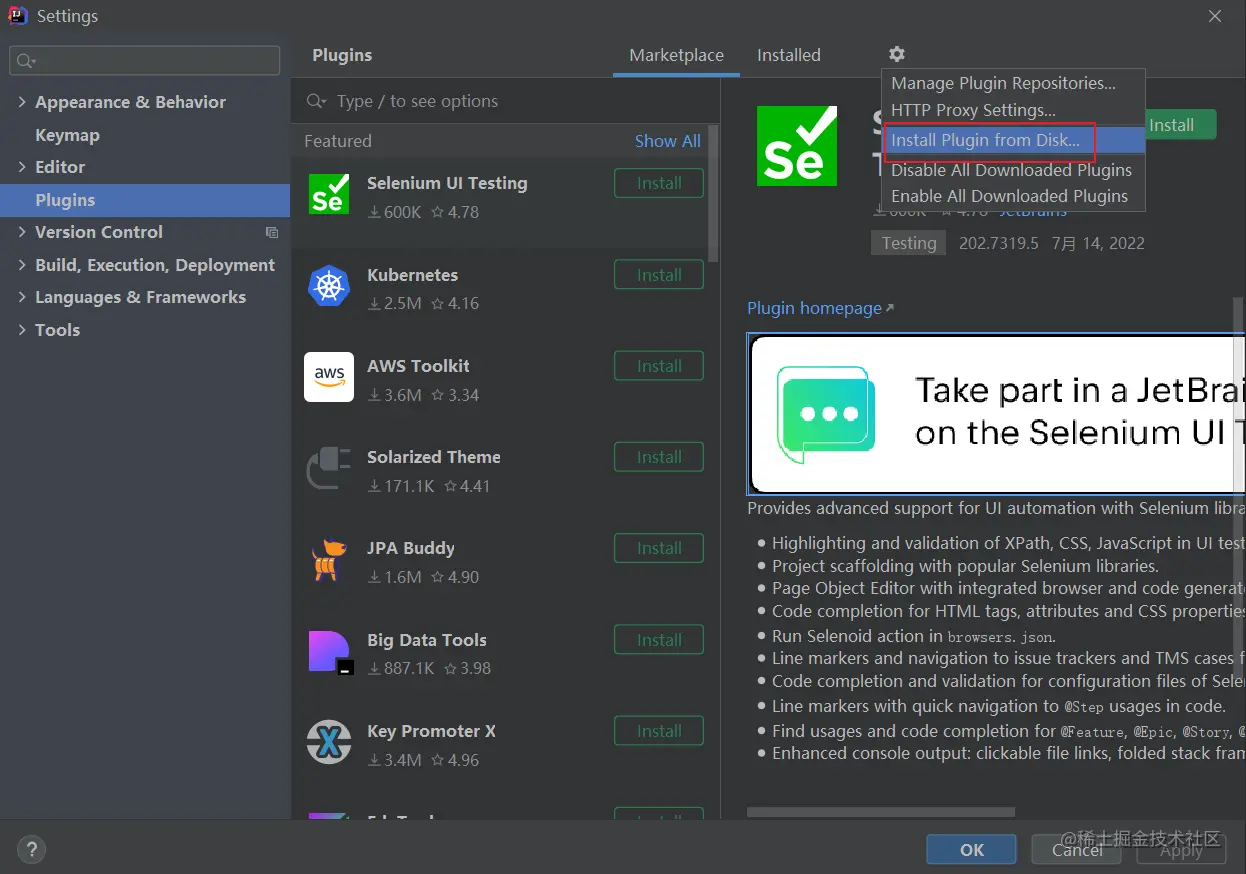Expand the Editor settings section
Image resolution: width=1246 pixels, height=874 pixels.
pyautogui.click(x=22, y=167)
